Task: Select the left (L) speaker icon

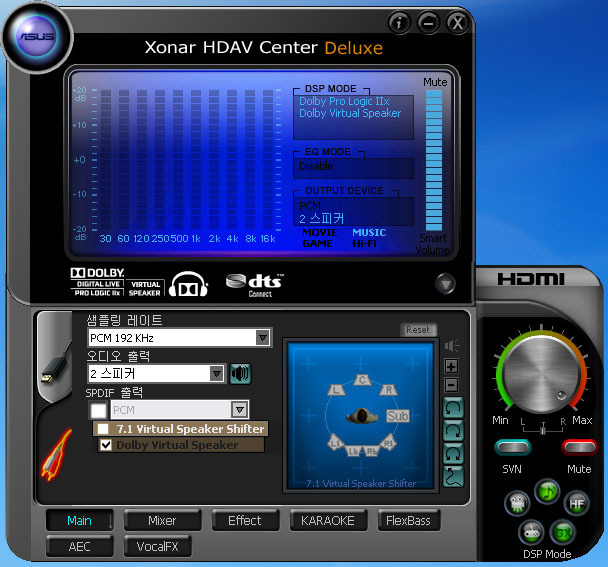Action: coord(336,389)
